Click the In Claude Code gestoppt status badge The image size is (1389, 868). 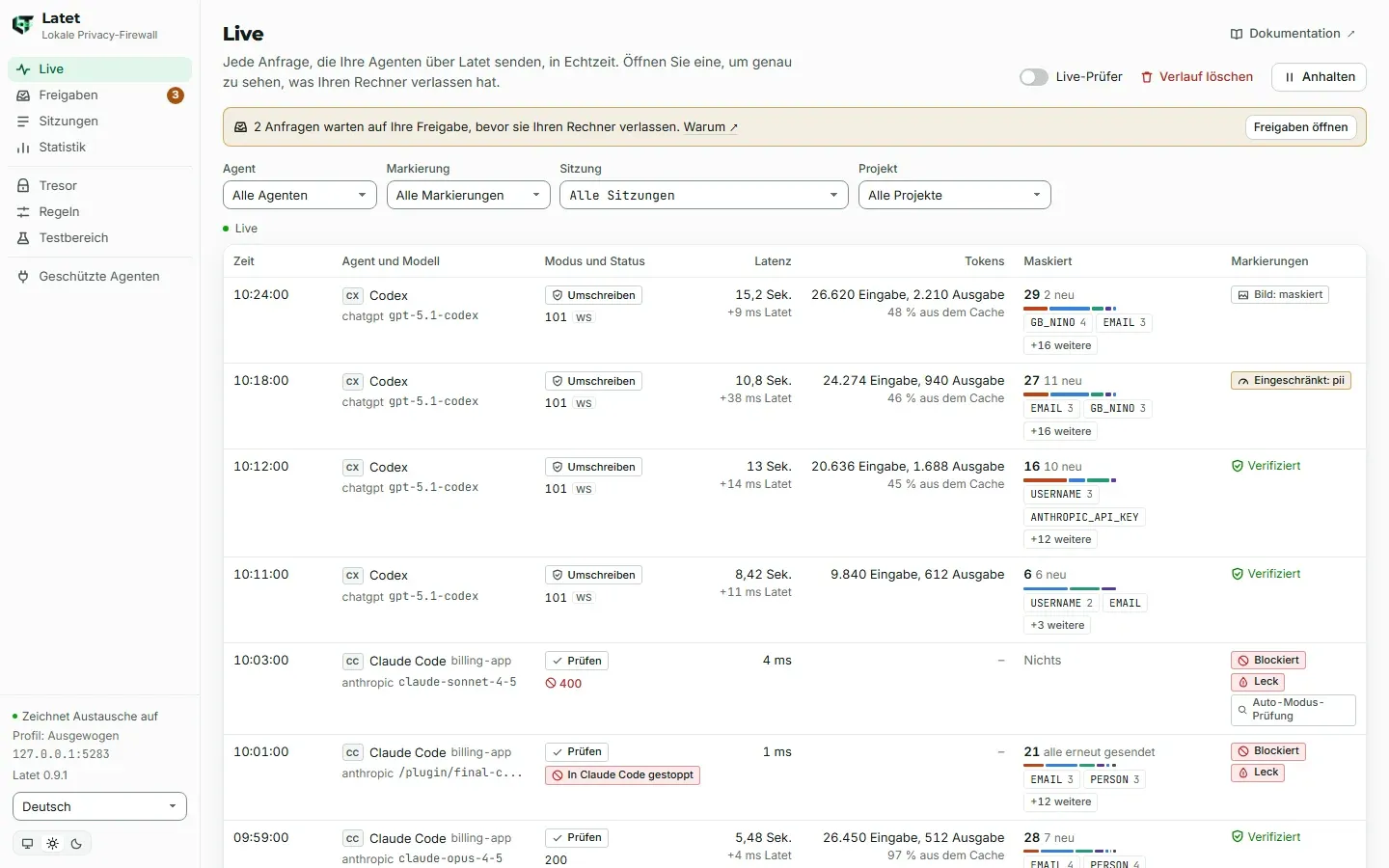coord(622,775)
